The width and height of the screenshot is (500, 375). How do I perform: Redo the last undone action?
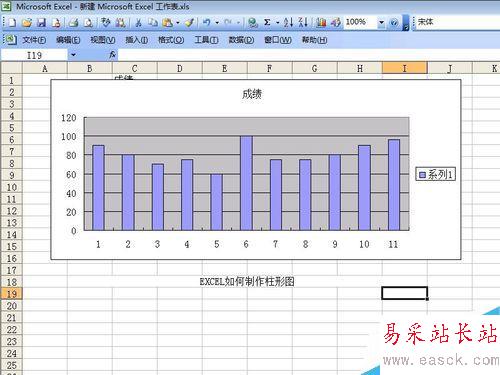[228, 22]
